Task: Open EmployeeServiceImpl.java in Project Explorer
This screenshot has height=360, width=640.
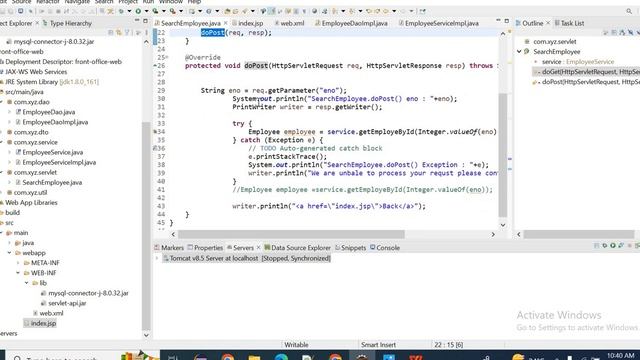Action: pyautogui.click(x=59, y=162)
